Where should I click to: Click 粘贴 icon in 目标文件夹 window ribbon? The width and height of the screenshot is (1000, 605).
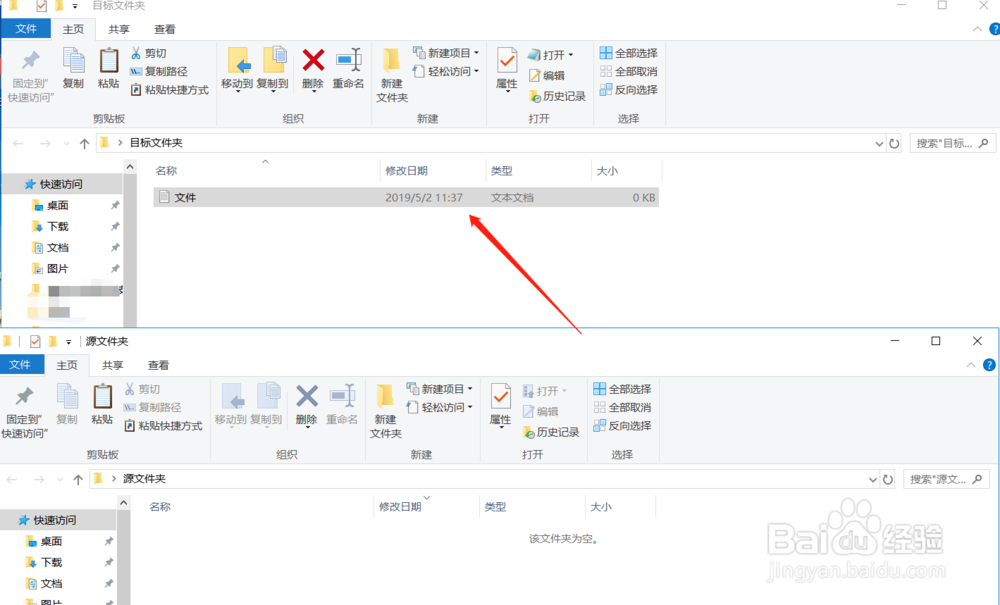[x=108, y=68]
